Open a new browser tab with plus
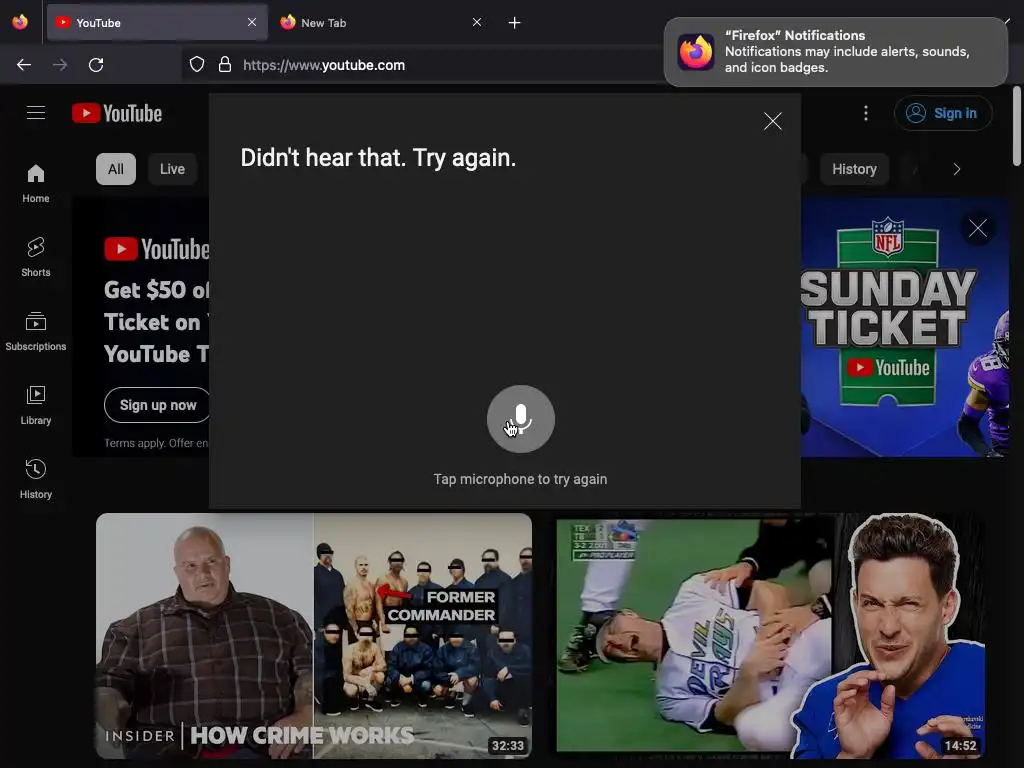 (x=515, y=23)
